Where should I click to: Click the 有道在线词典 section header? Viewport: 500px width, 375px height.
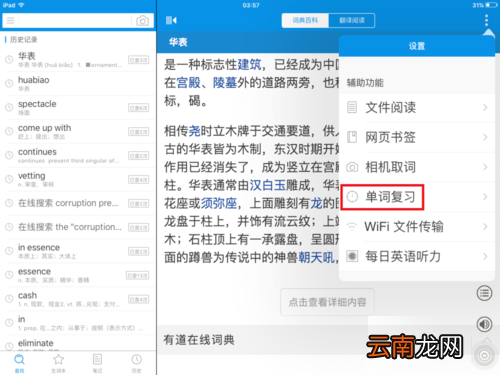click(x=199, y=340)
